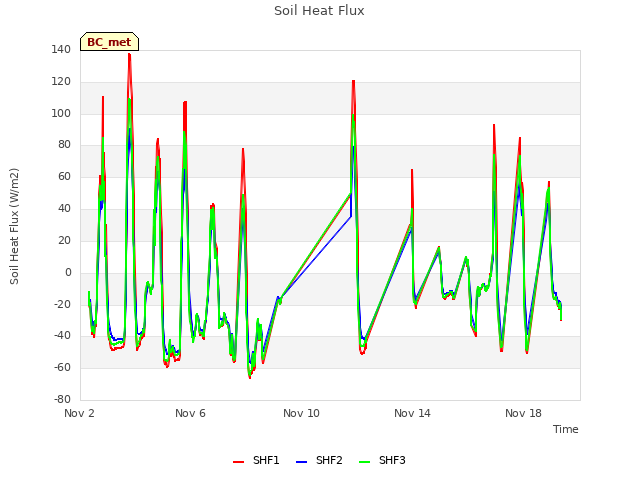The image size is (640, 480).
Task: Click the green SHF3 legend color marker
Action: pyautogui.click(x=364, y=462)
